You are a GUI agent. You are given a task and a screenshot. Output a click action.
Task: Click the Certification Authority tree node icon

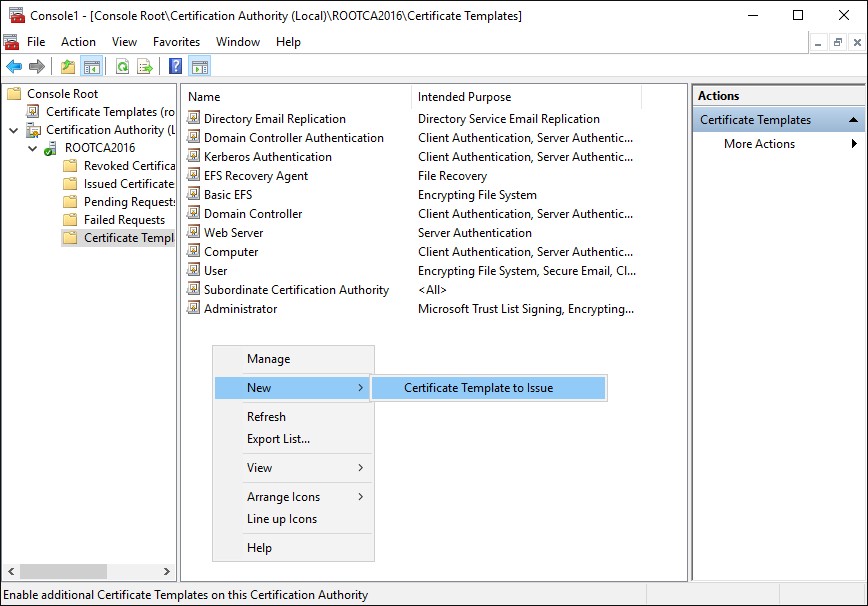tap(34, 131)
